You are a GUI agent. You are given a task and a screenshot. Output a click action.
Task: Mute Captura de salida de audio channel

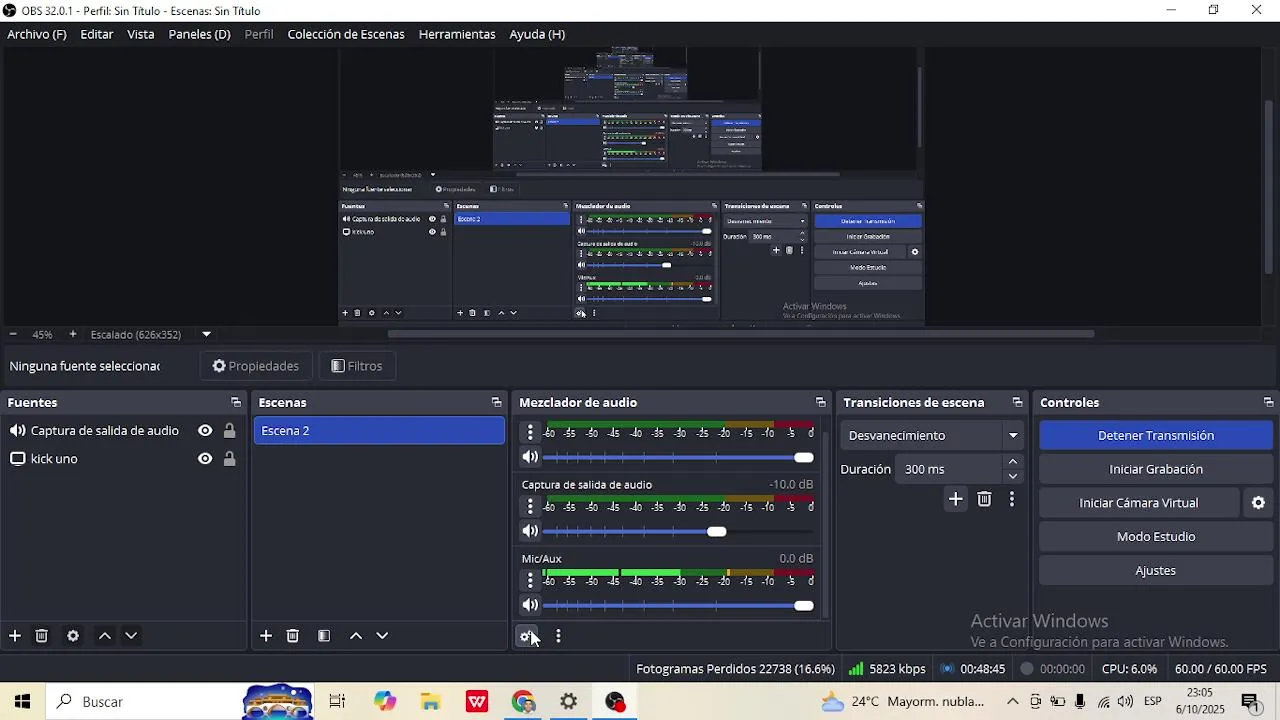(530, 532)
